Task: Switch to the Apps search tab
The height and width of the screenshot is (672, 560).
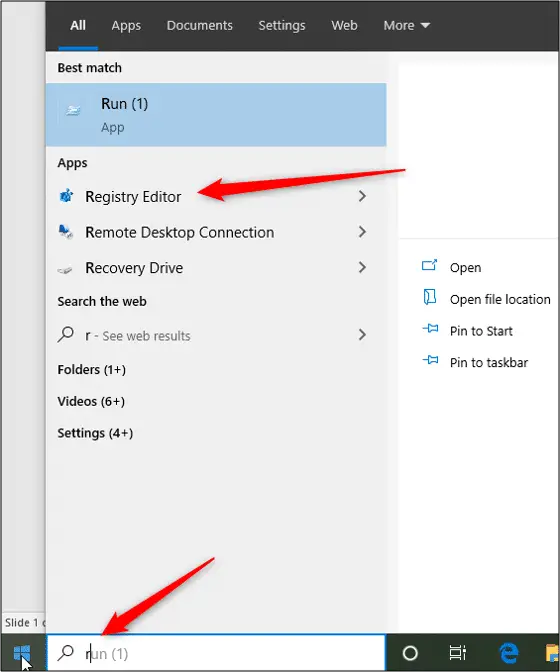Action: [126, 25]
